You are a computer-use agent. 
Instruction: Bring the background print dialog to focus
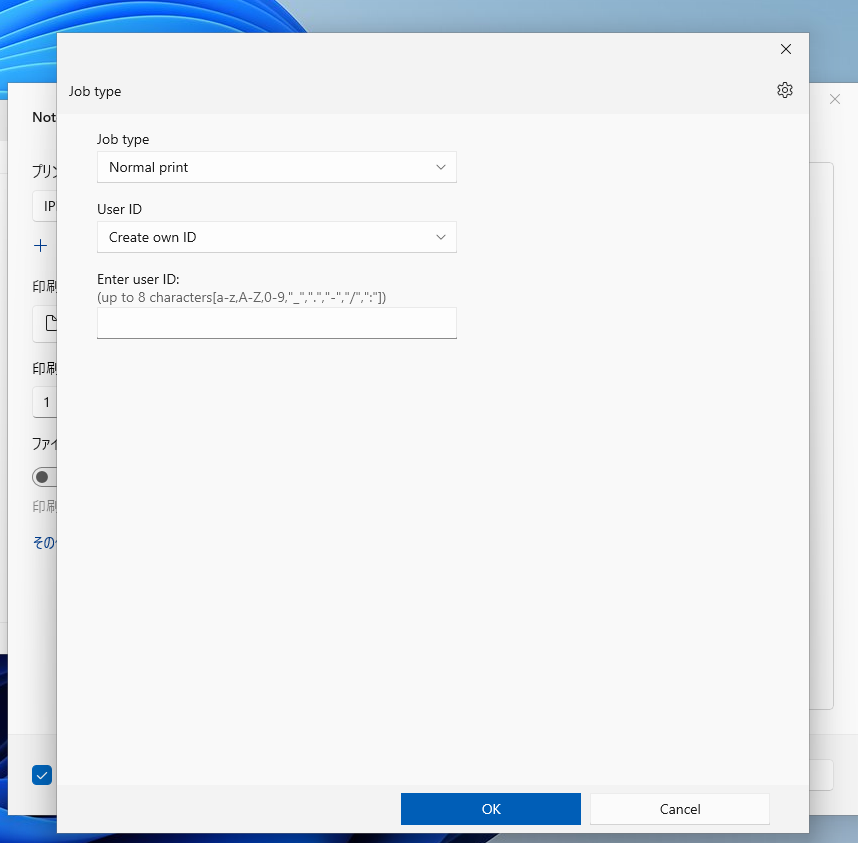pyautogui.click(x=833, y=400)
